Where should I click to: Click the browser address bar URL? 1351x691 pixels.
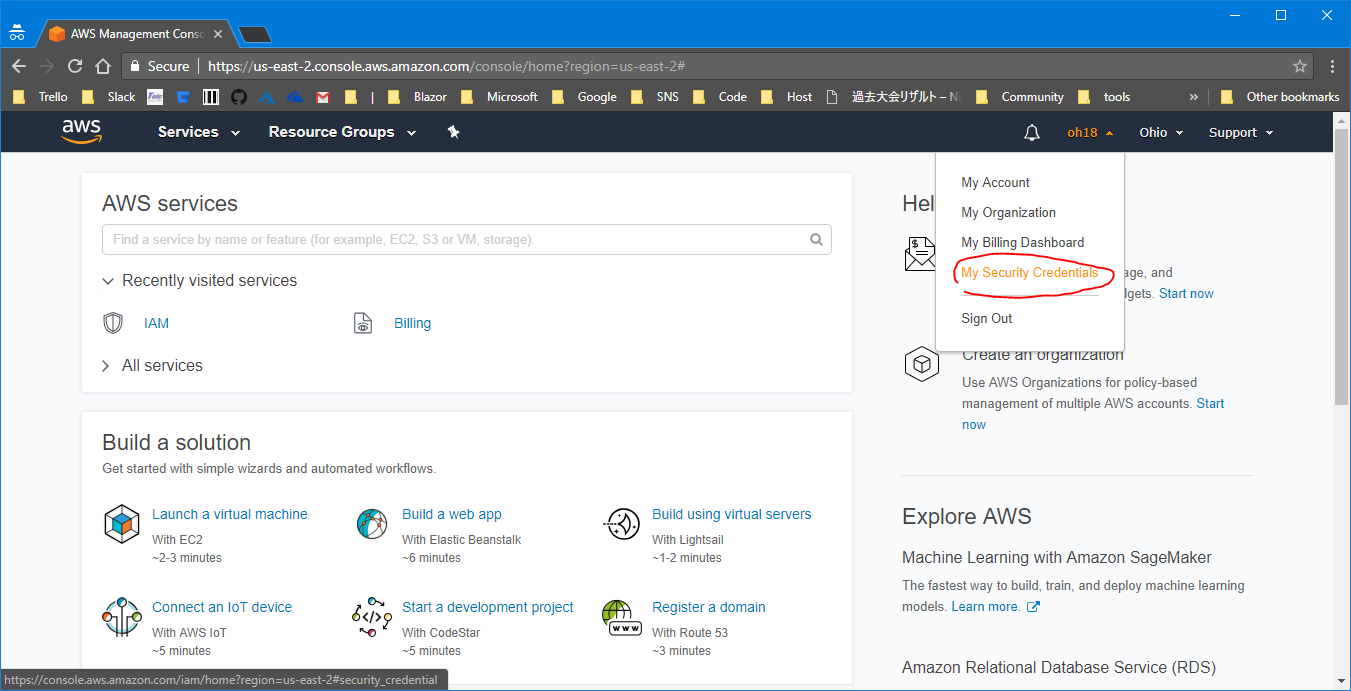coord(446,66)
